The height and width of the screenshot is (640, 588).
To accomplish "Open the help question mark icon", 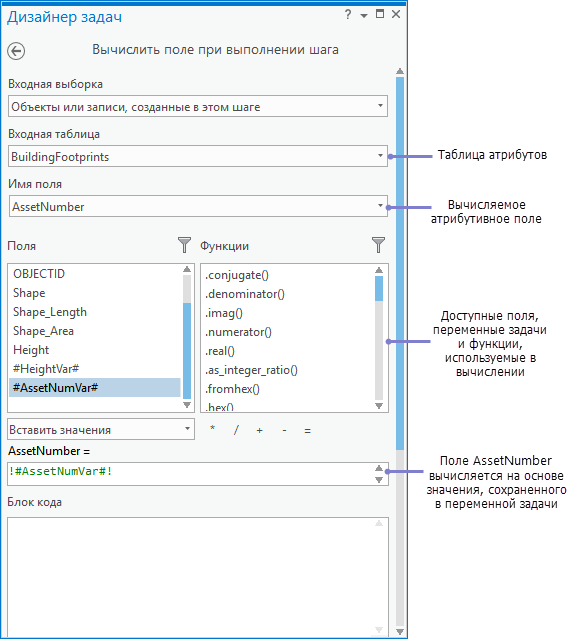I will (x=348, y=15).
